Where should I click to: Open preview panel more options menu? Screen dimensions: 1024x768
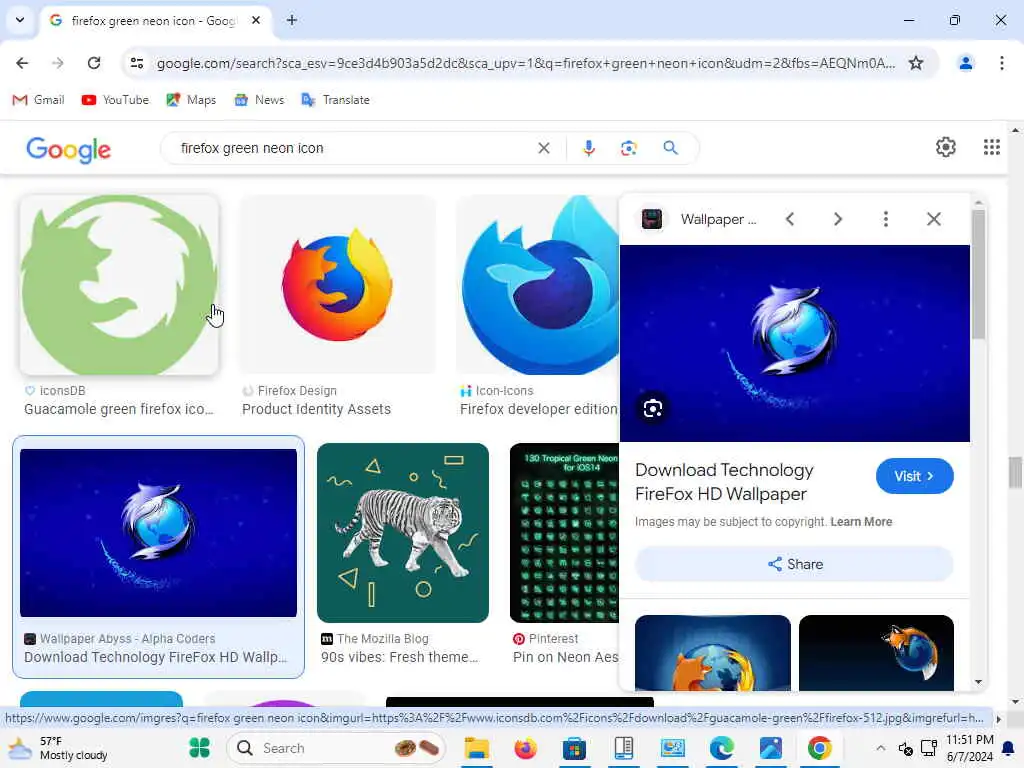pos(886,219)
